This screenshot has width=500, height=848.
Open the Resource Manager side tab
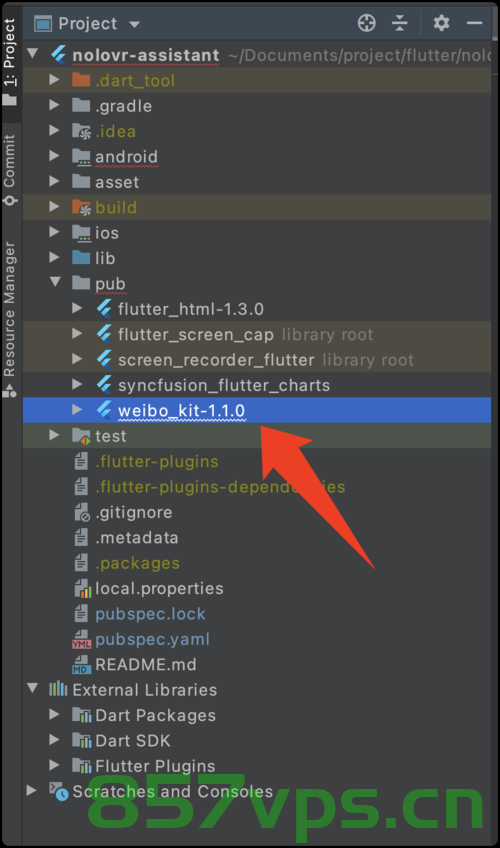pyautogui.click(x=10, y=319)
